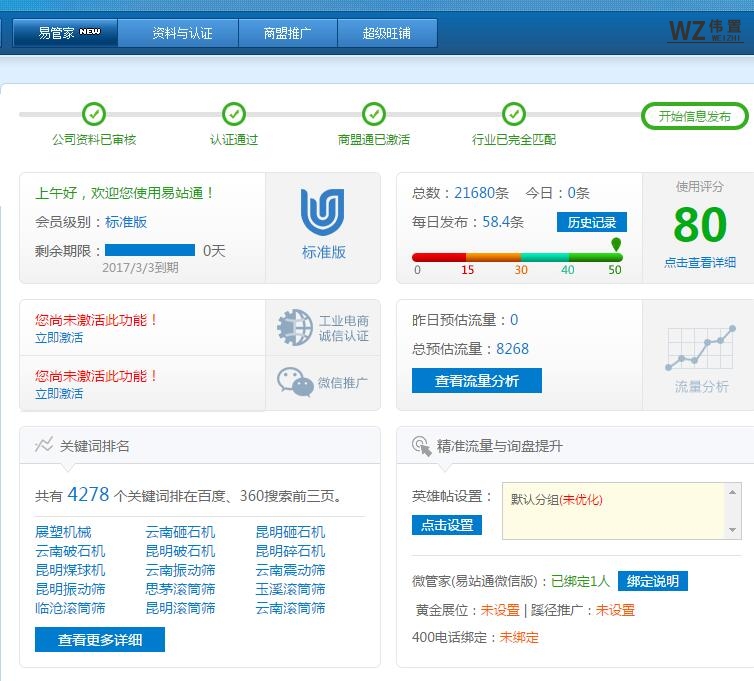Set up 蹊径推广 via 未设置

(x=615, y=610)
